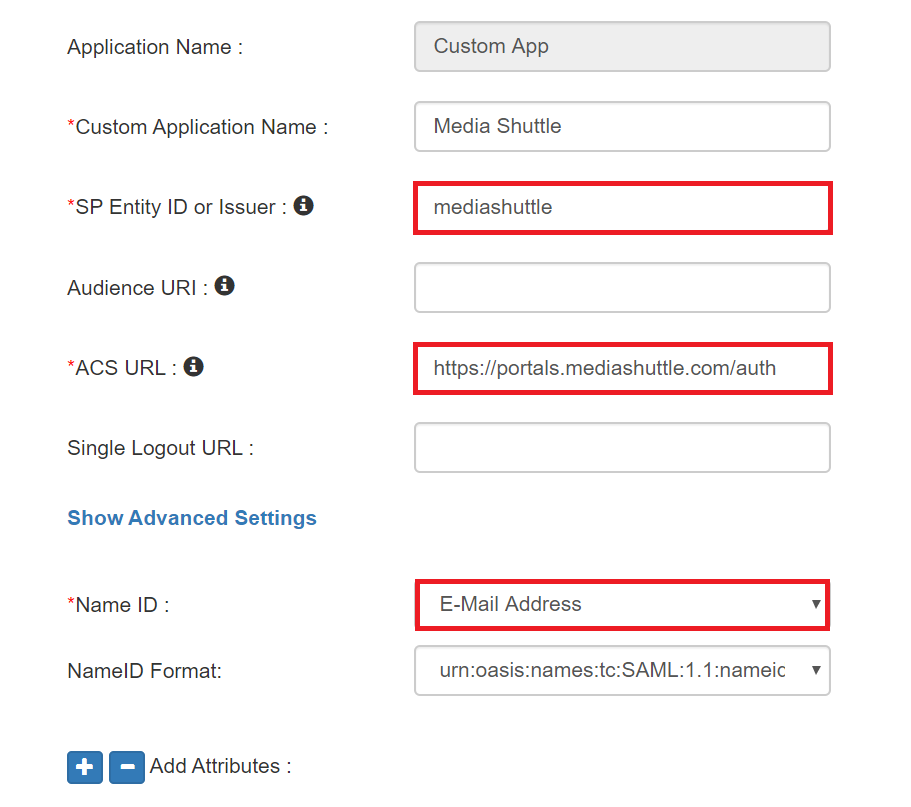Open the Name ID dropdown
911x807 pixels.
tap(622, 604)
